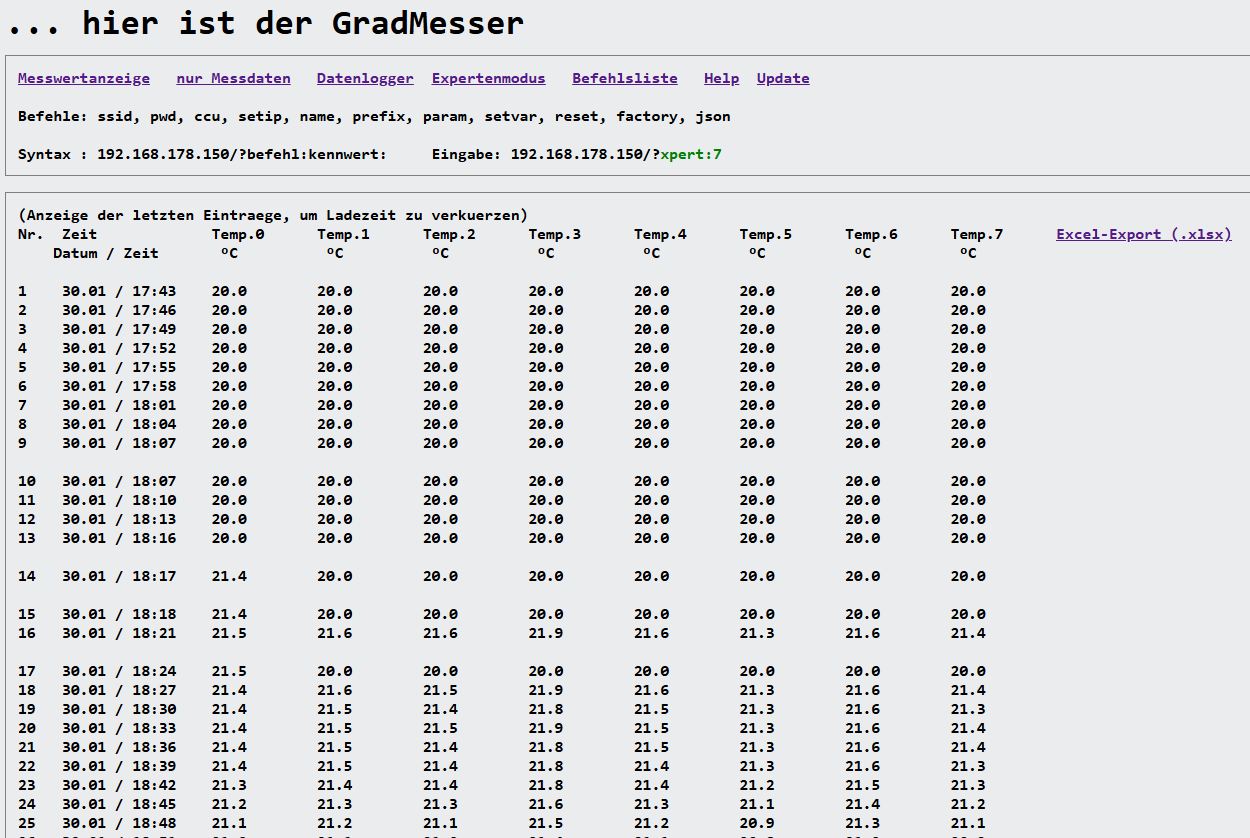This screenshot has height=838, width=1250.
Task: Click the Temp.7 column header
Action: click(977, 234)
